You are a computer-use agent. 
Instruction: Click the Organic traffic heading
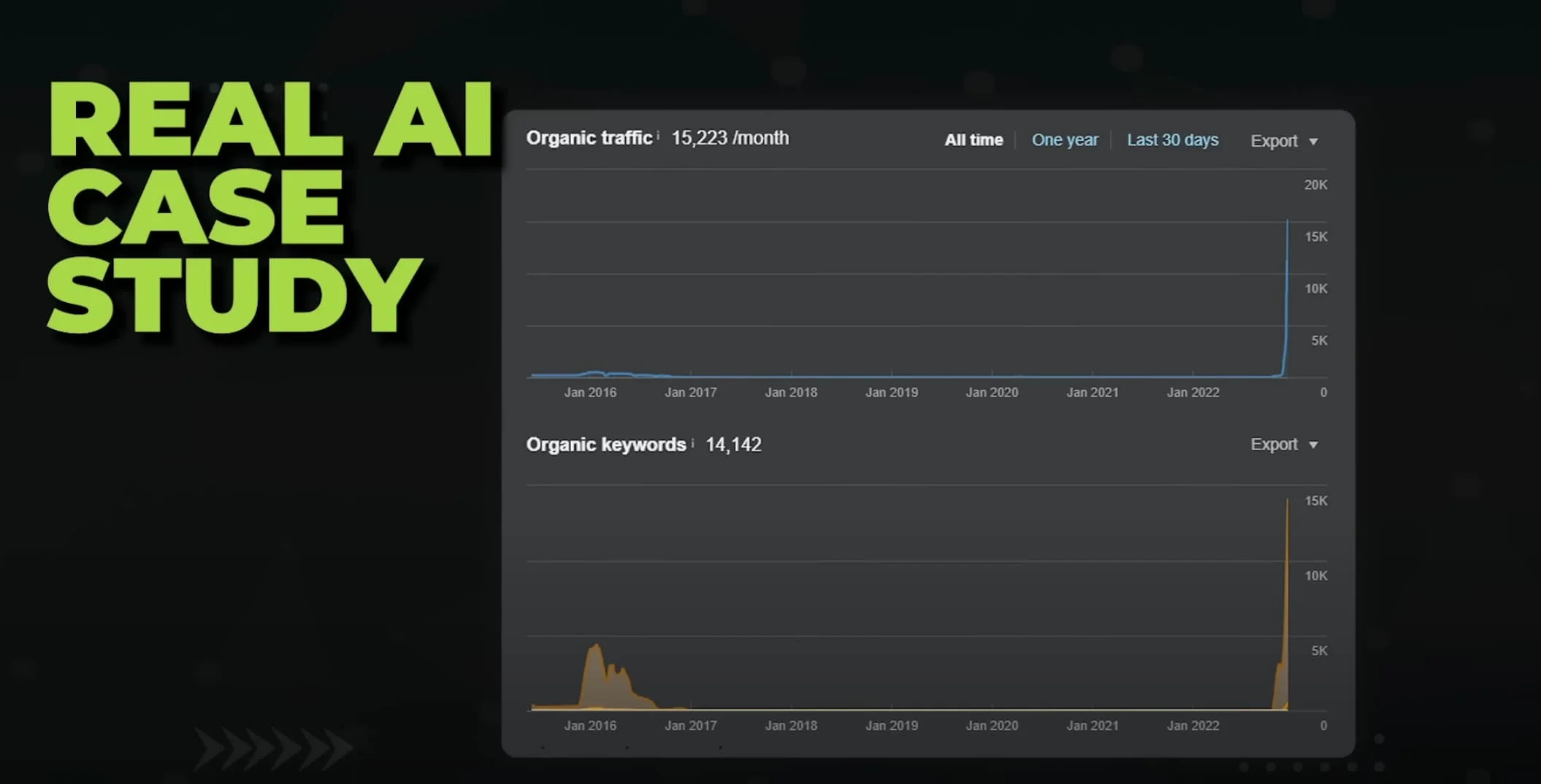(x=589, y=138)
